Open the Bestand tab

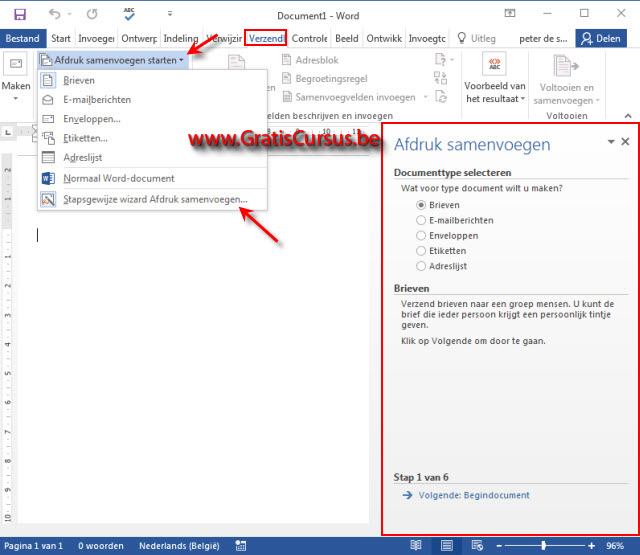tap(22, 38)
